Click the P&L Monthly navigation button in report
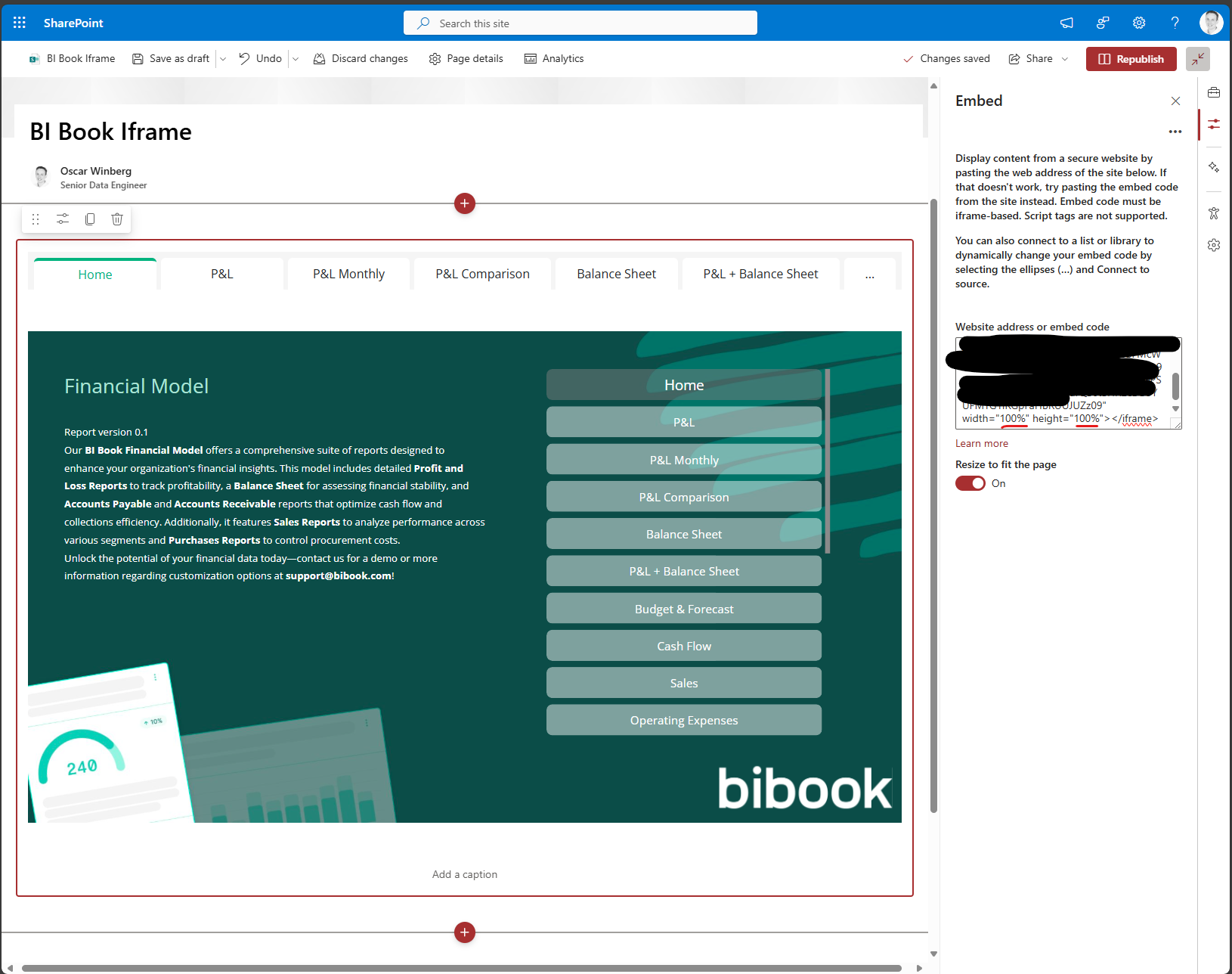Image resolution: width=1232 pixels, height=974 pixels. tap(684, 460)
